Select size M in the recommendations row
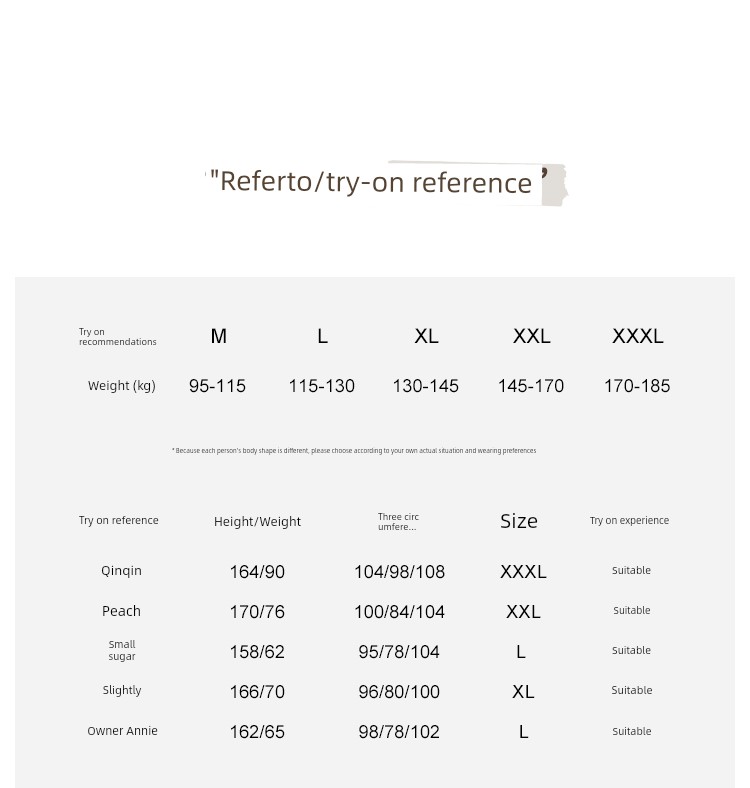This screenshot has width=750, height=788. [x=219, y=337]
